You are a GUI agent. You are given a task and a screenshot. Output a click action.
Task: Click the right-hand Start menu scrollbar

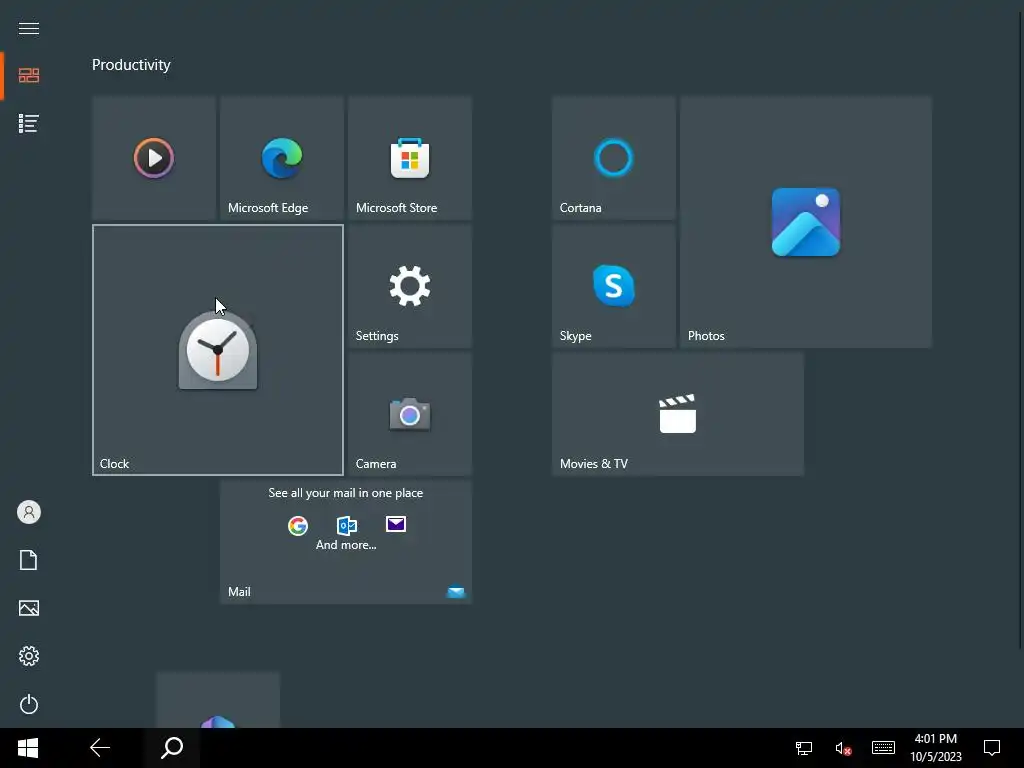(x=1021, y=328)
